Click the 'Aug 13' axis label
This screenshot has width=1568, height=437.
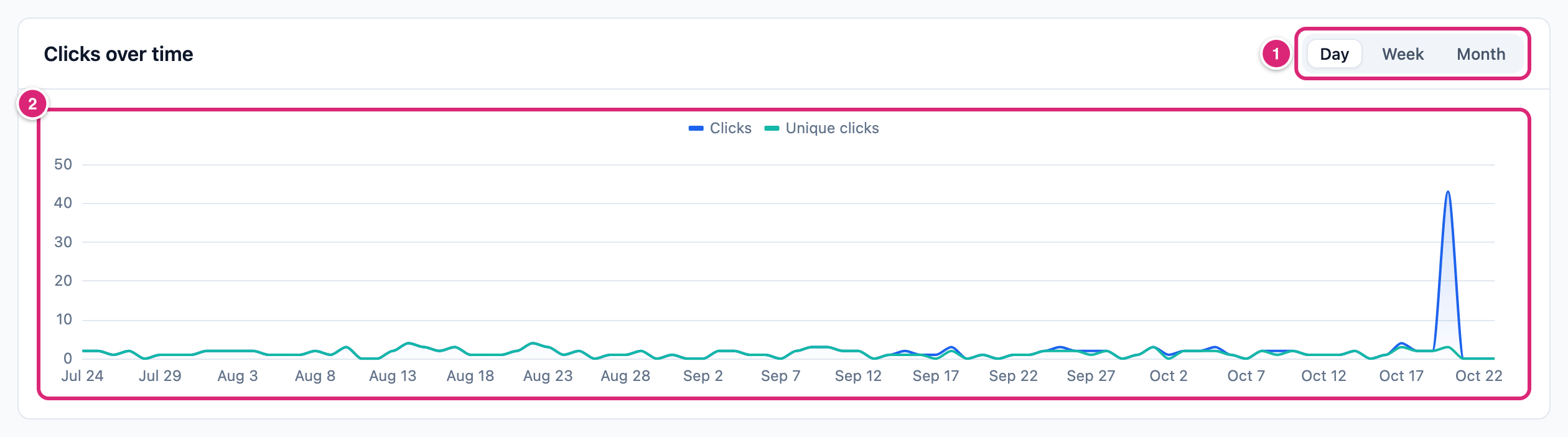click(393, 376)
